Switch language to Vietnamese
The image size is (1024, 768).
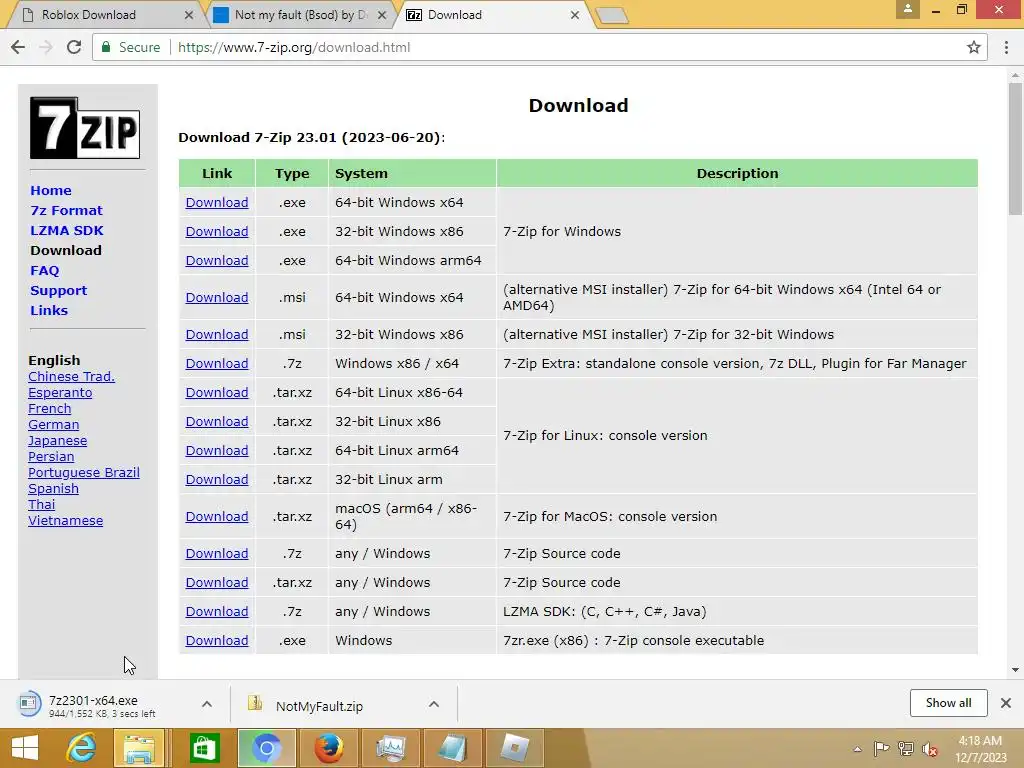tap(65, 520)
